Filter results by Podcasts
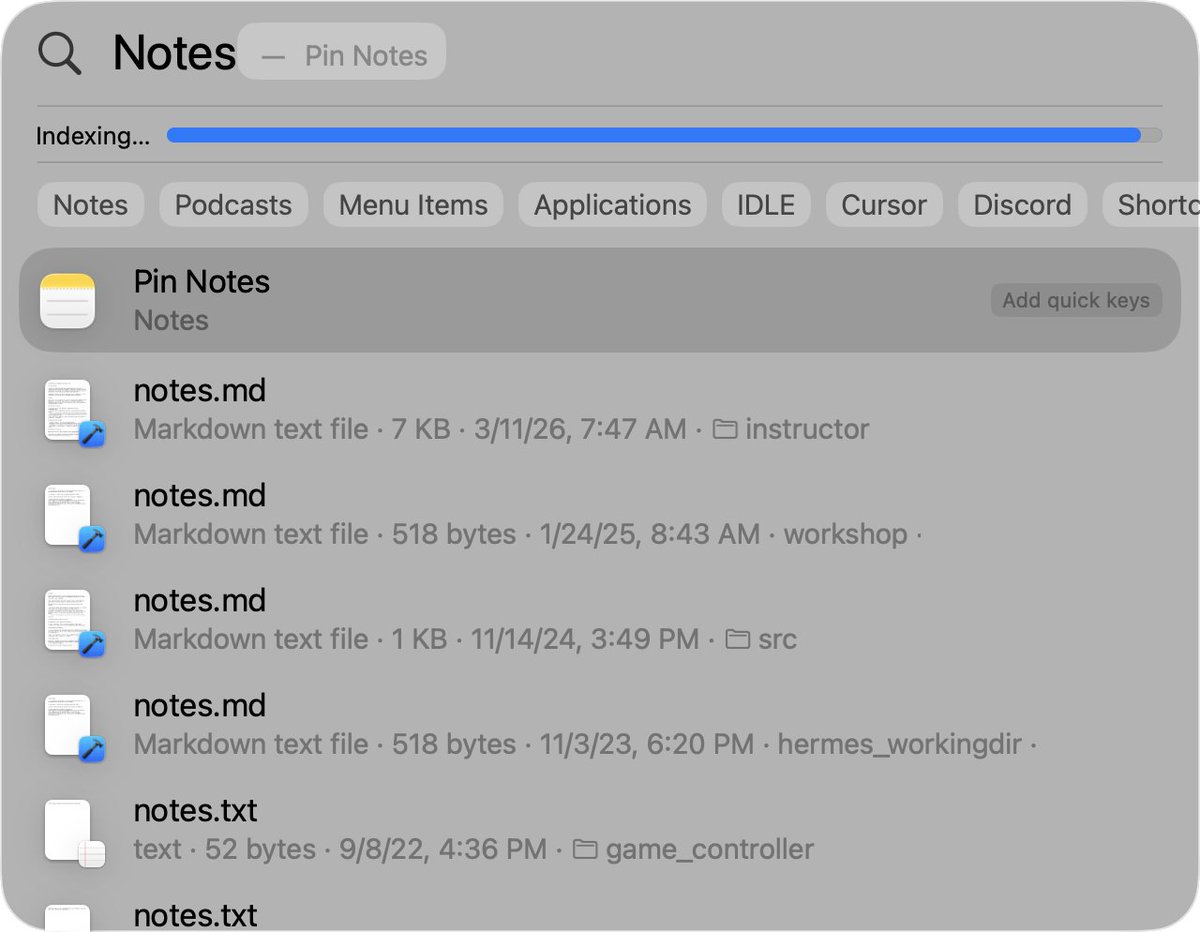1200x932 pixels. (x=233, y=205)
